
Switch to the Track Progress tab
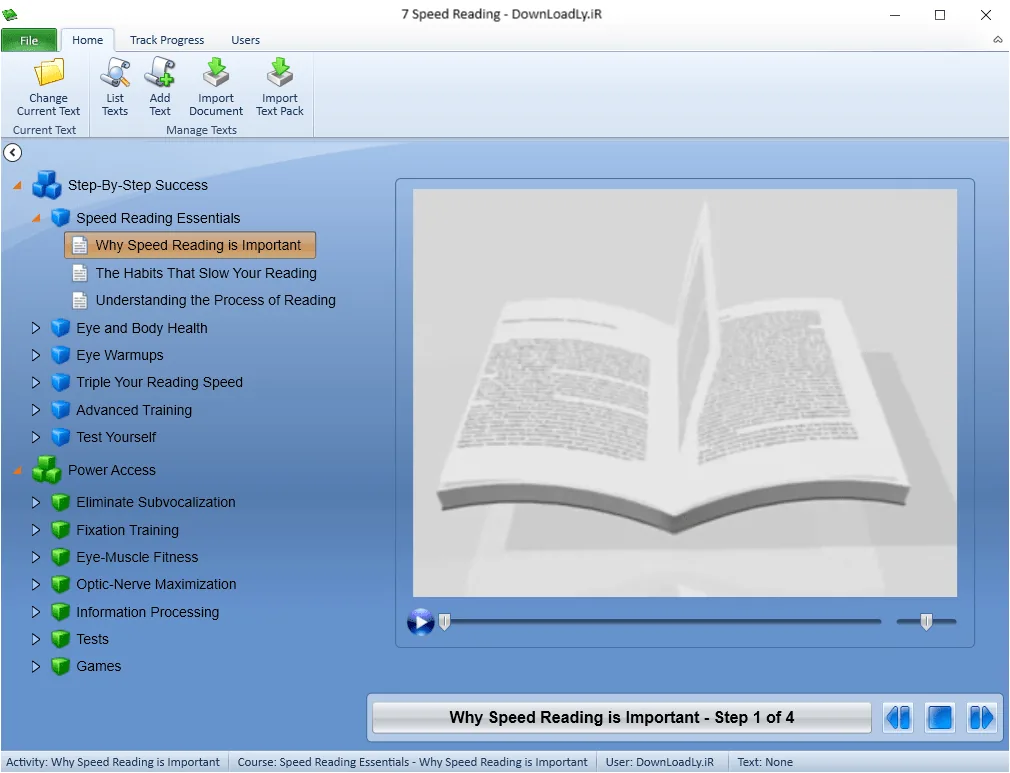167,40
